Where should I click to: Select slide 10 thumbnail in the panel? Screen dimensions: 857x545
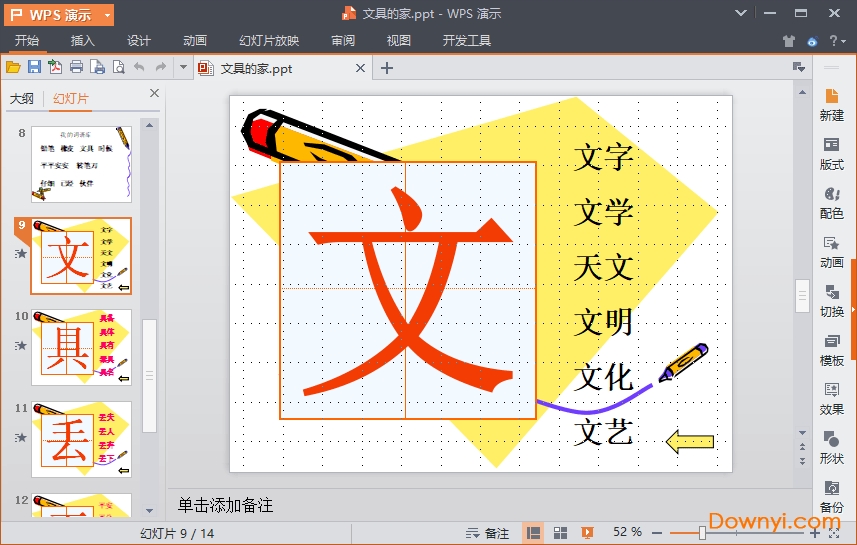(81, 347)
